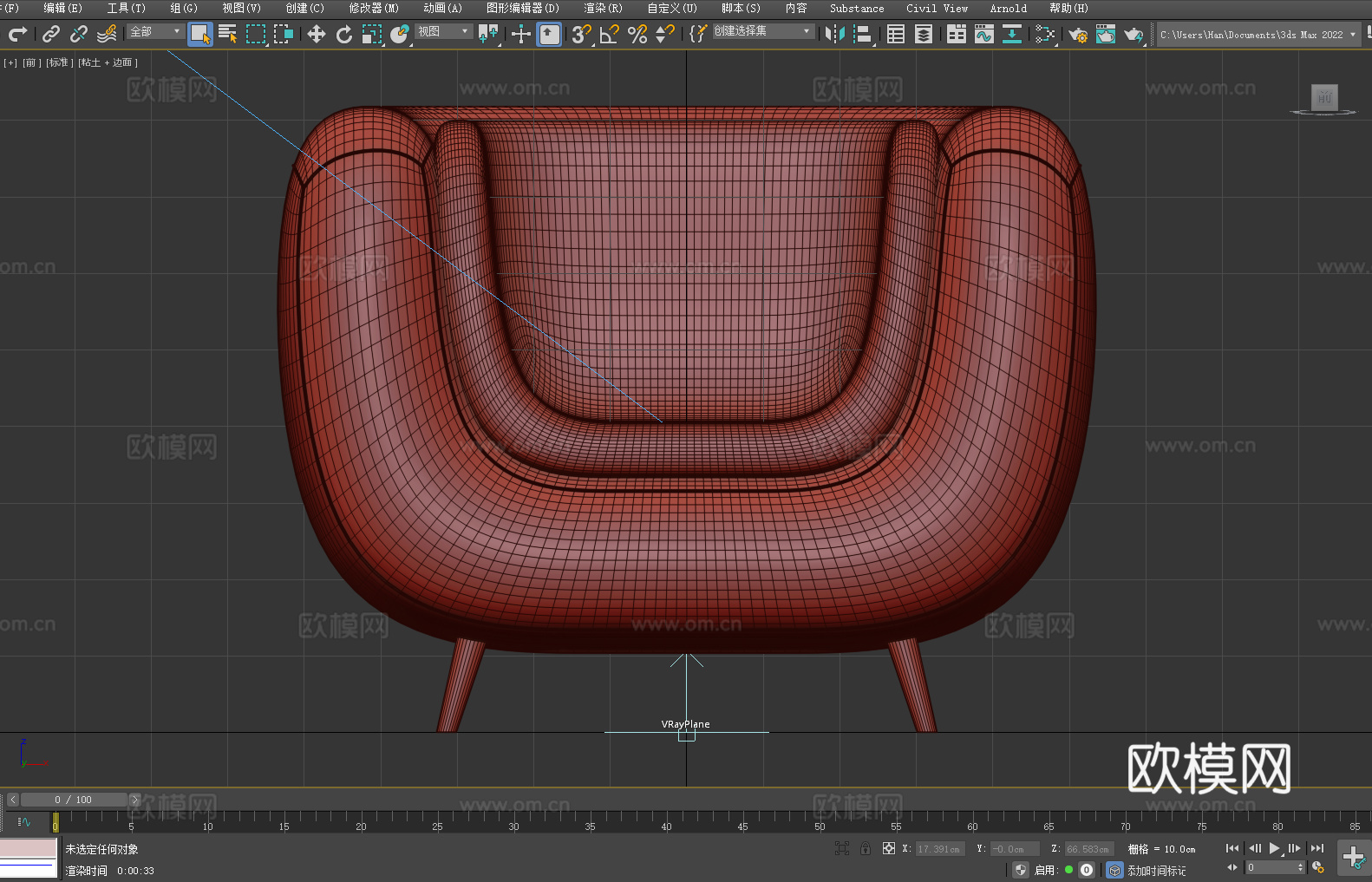Click the viewport [+] options label
1372x882 pixels.
pyautogui.click(x=10, y=62)
